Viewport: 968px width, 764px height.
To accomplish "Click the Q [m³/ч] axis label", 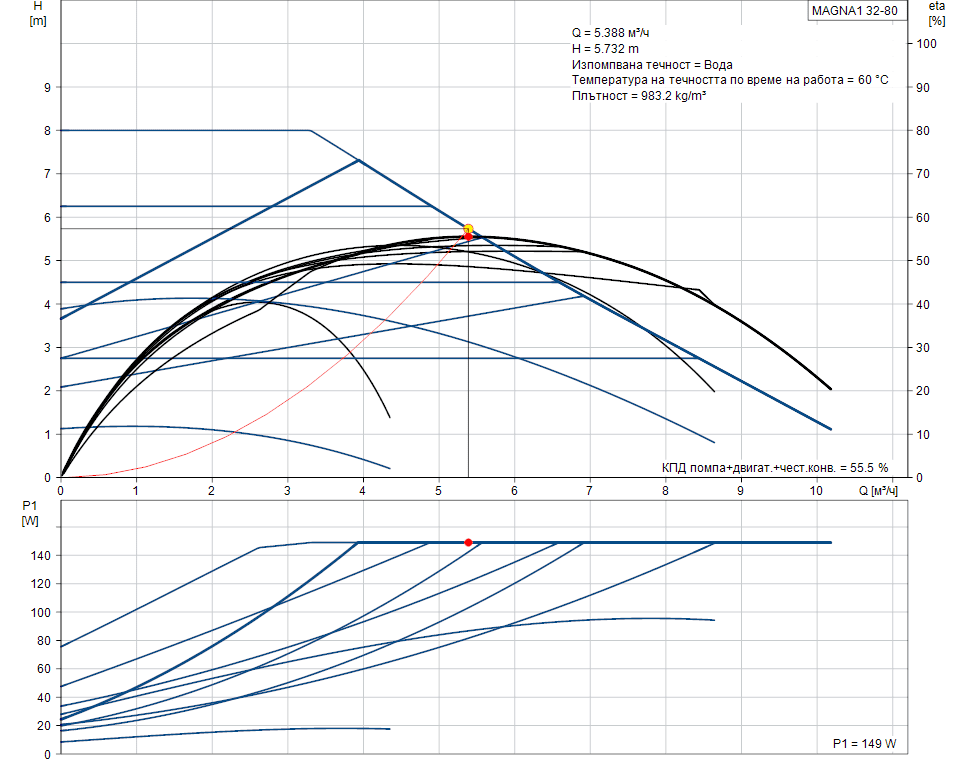I will point(877,491).
